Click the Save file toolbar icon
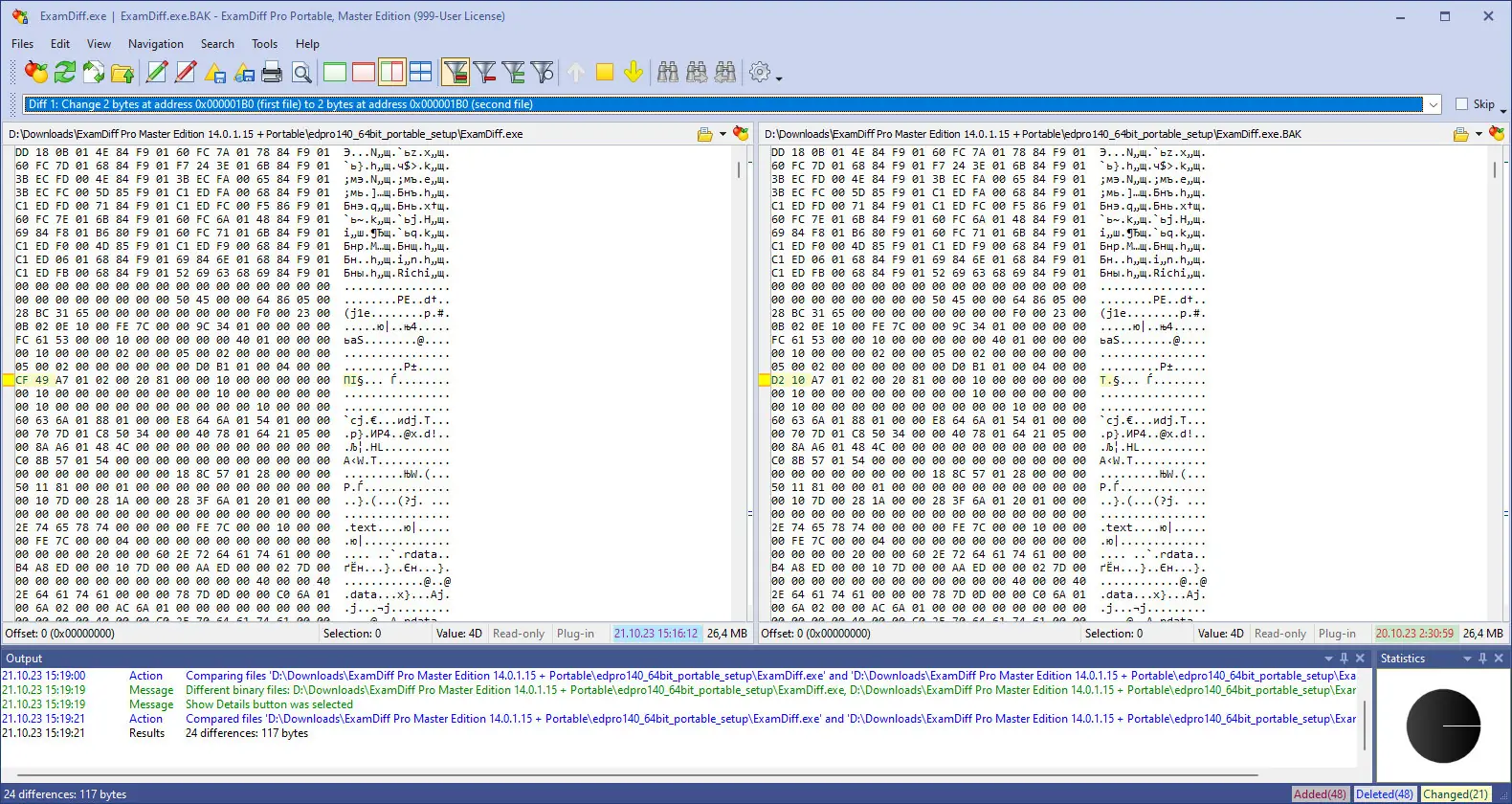 215,72
